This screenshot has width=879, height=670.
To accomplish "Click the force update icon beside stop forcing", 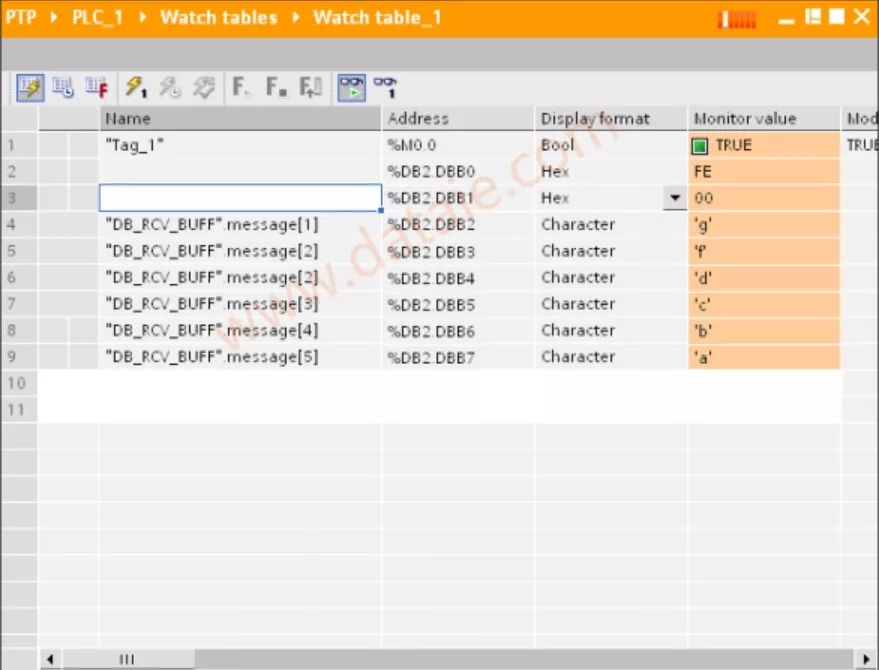I will click(x=310, y=87).
